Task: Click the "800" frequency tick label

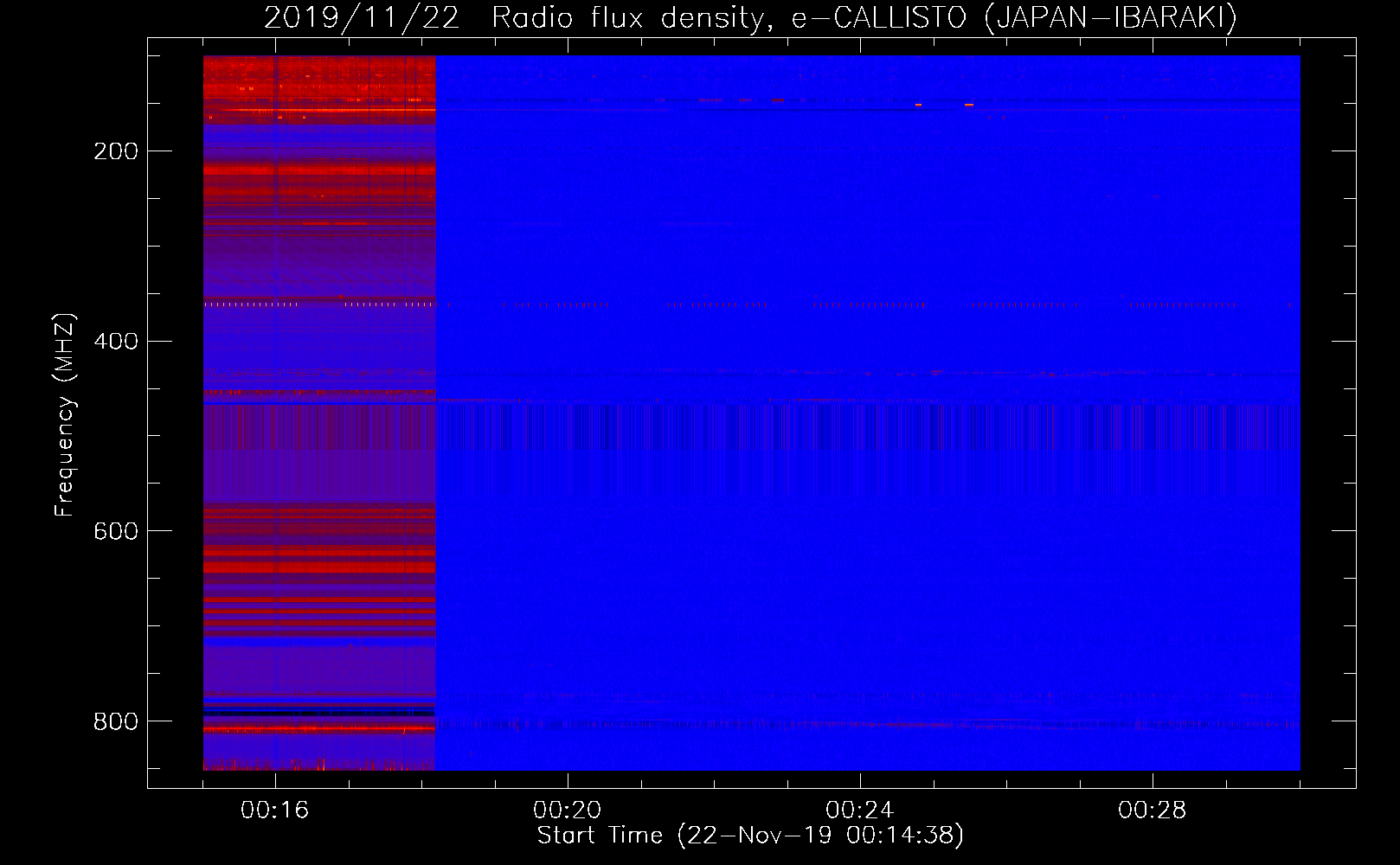Action: [x=116, y=721]
